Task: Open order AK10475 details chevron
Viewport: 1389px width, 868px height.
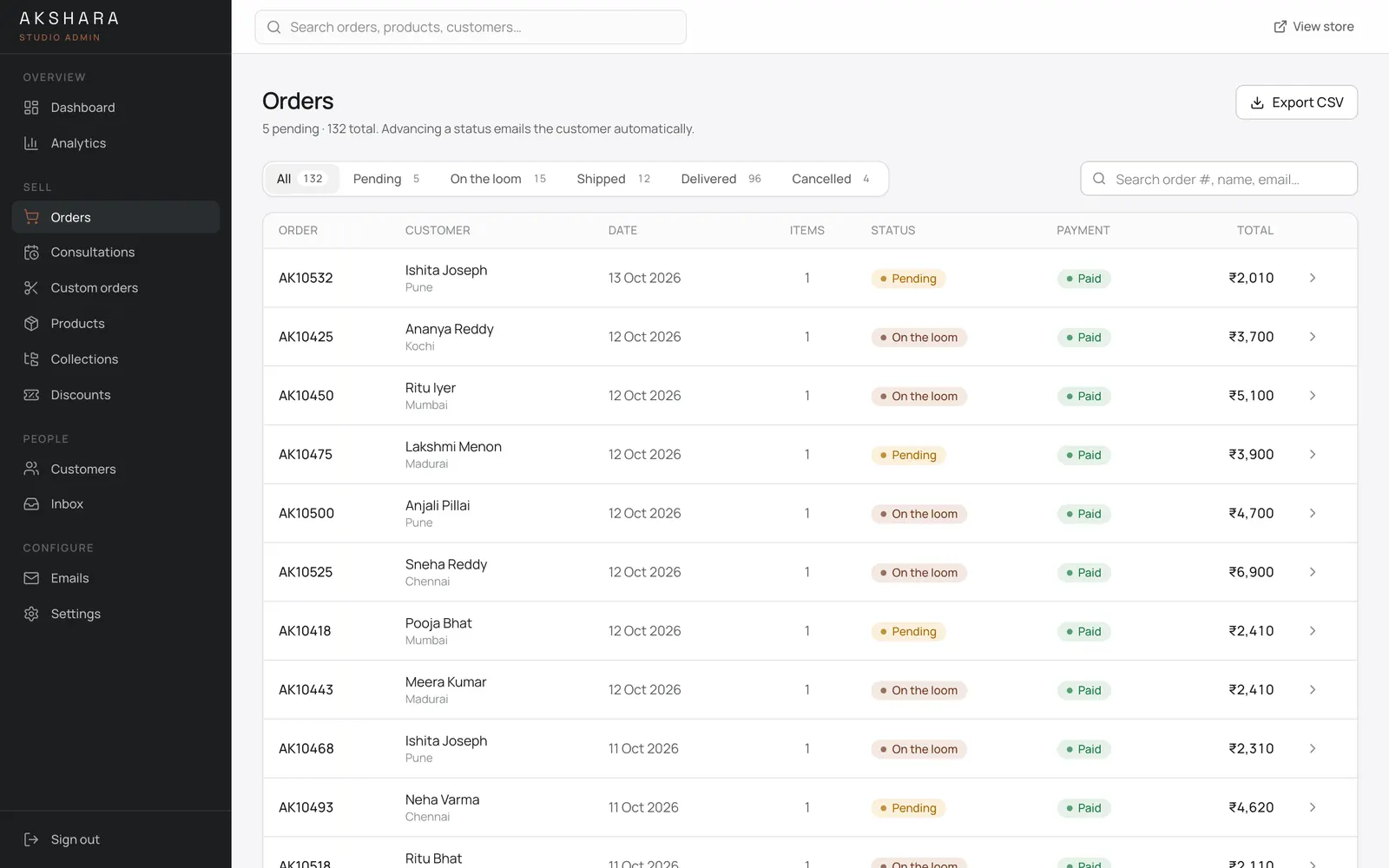Action: coord(1313,454)
